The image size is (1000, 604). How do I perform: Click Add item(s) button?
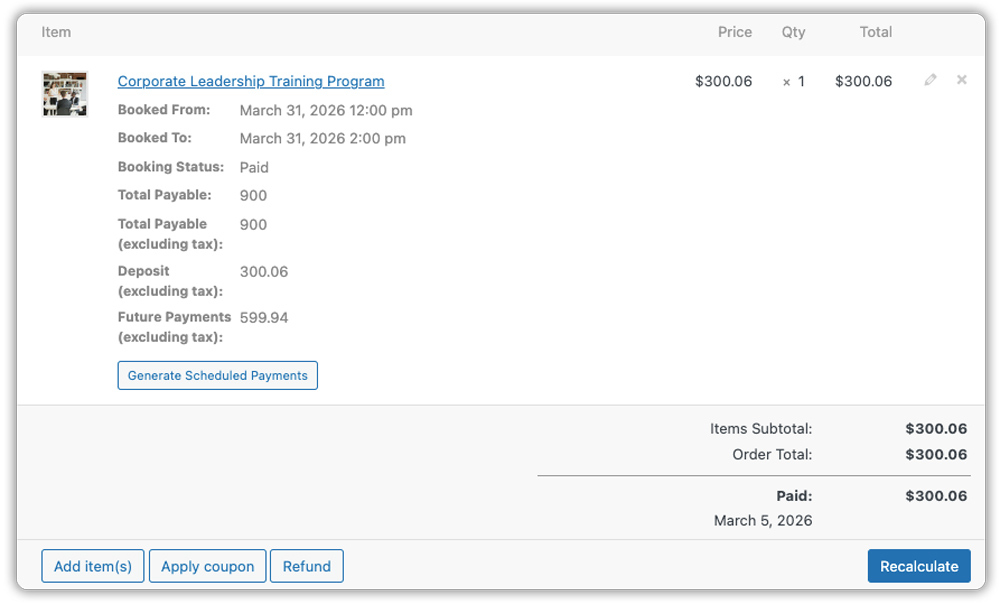(x=93, y=566)
